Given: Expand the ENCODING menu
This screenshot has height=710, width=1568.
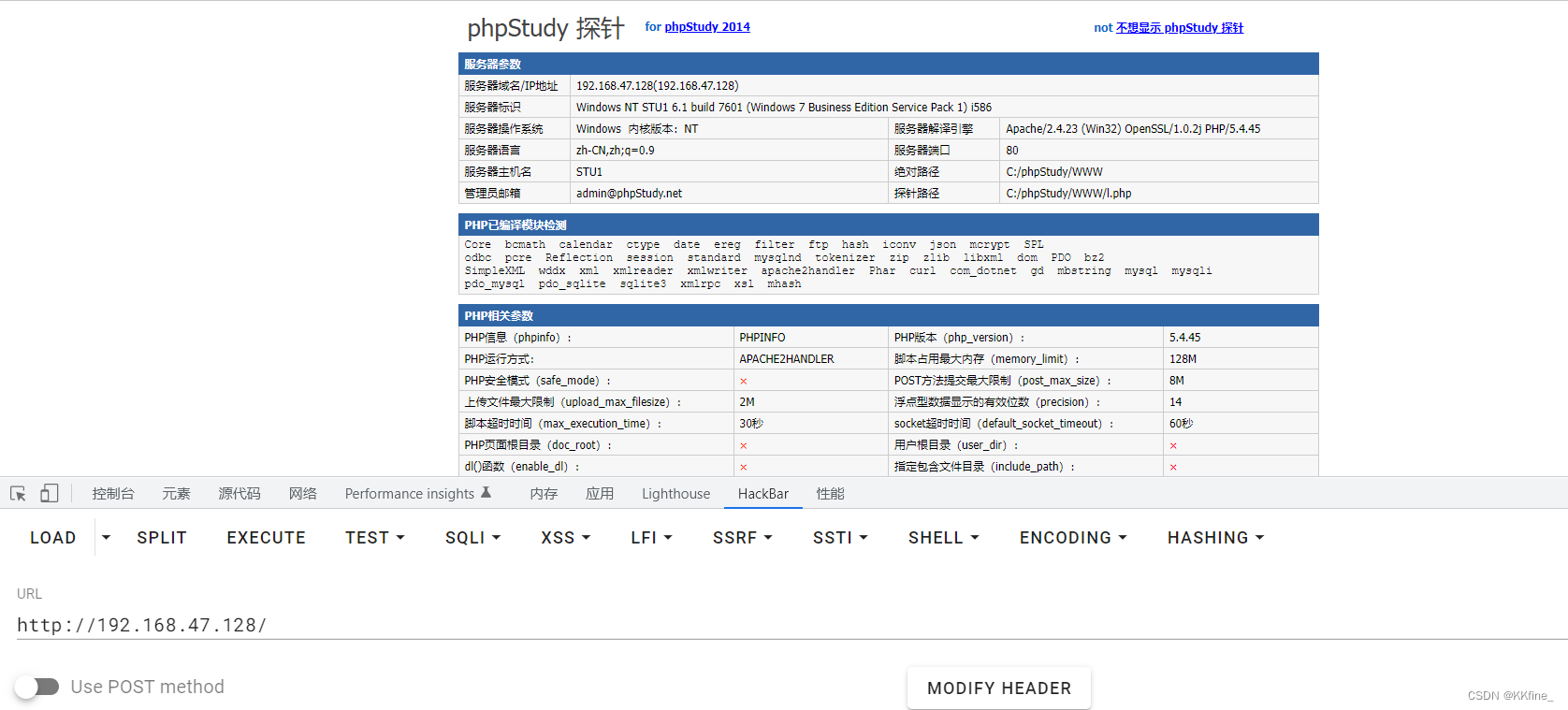Looking at the screenshot, I should (x=1073, y=538).
